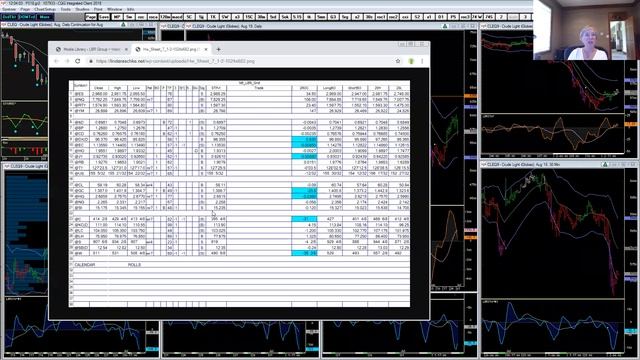The height and width of the screenshot is (360, 640).
Task: Click the High column header
Action: [118, 88]
